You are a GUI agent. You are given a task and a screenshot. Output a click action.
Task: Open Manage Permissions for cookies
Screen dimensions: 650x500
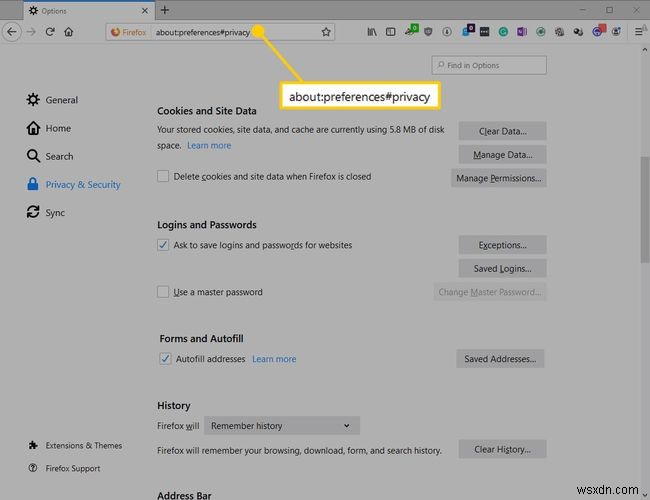pyautogui.click(x=499, y=178)
